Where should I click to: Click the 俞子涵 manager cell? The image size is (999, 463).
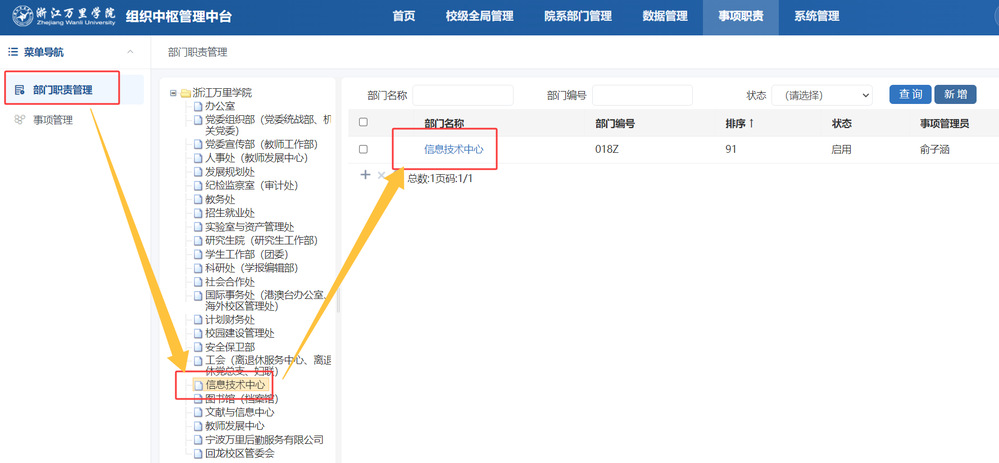935,150
